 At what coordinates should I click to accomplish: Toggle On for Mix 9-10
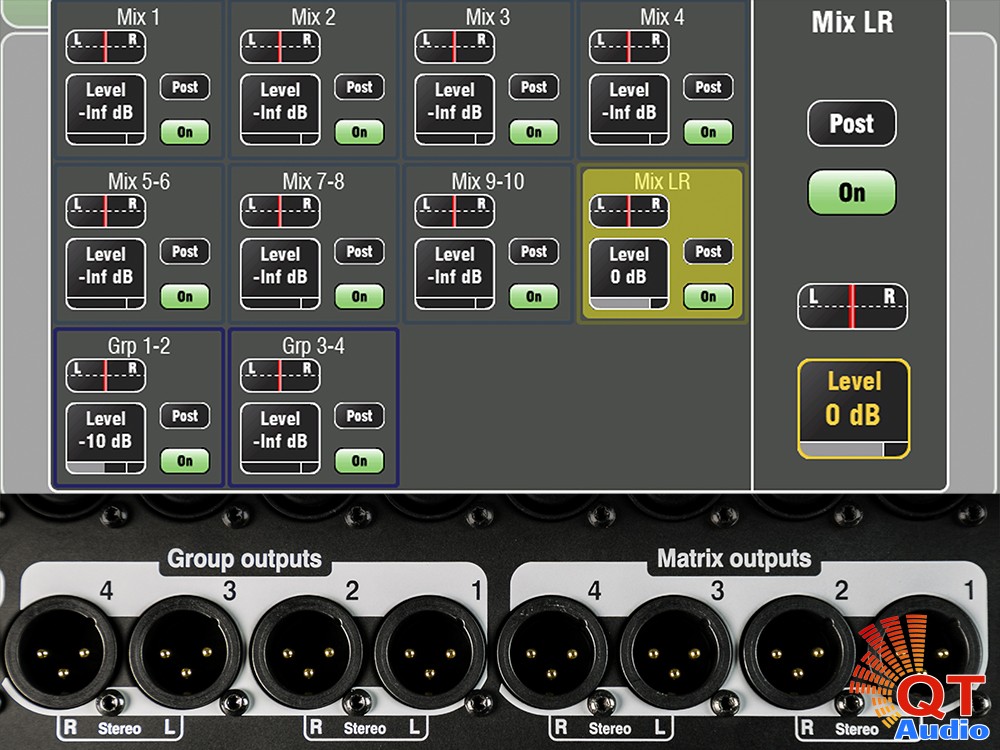coord(534,297)
